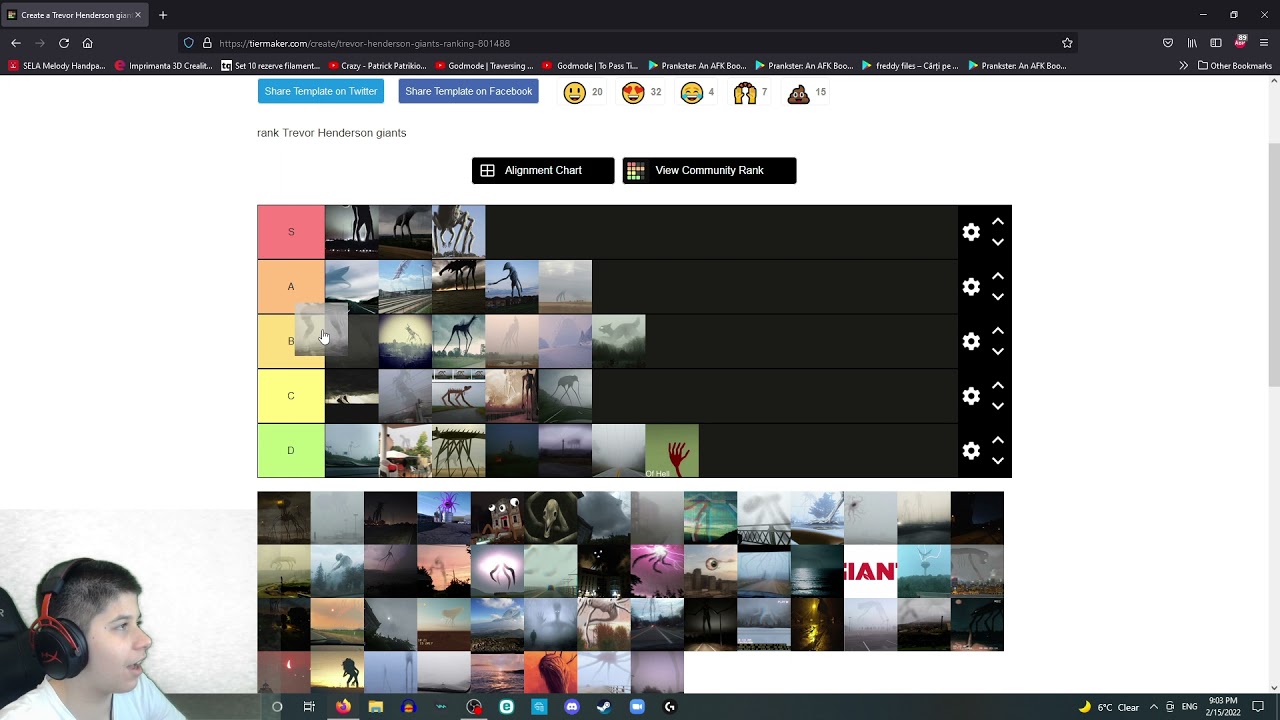Open Zoom from the taskbar
Screen dimensions: 1280x720
[x=637, y=707]
